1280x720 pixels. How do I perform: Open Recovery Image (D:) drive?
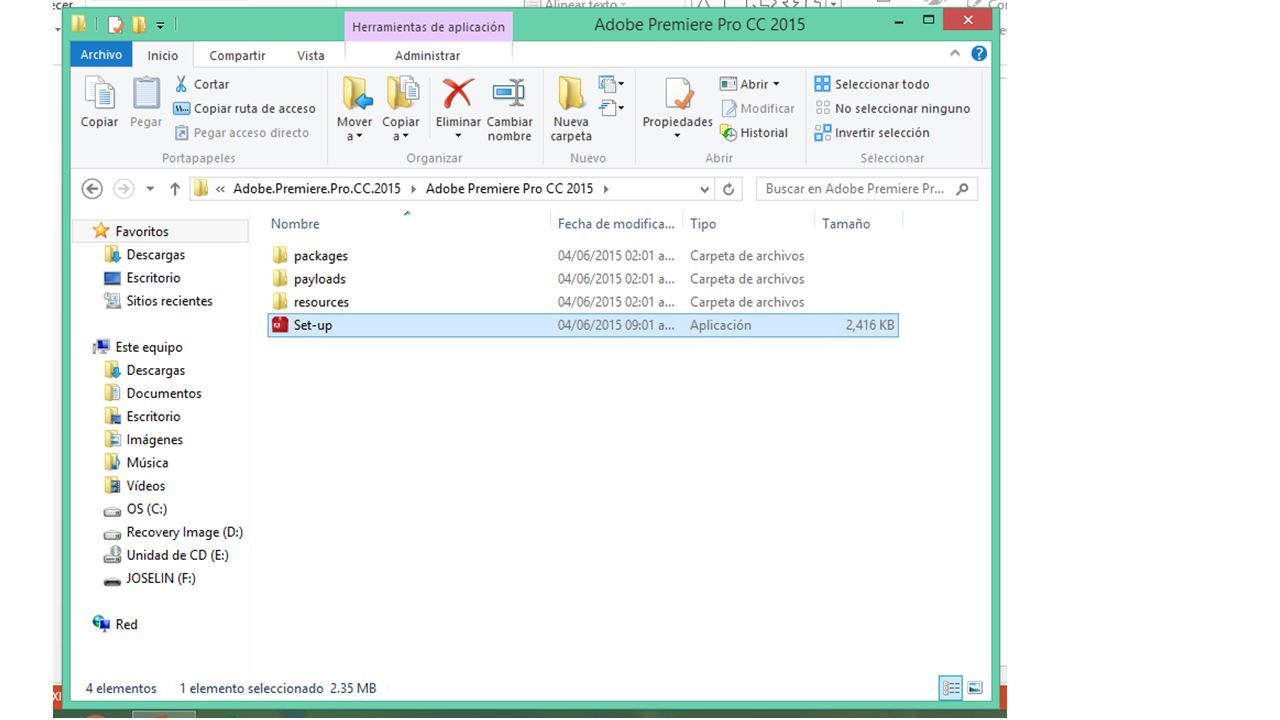(x=184, y=532)
